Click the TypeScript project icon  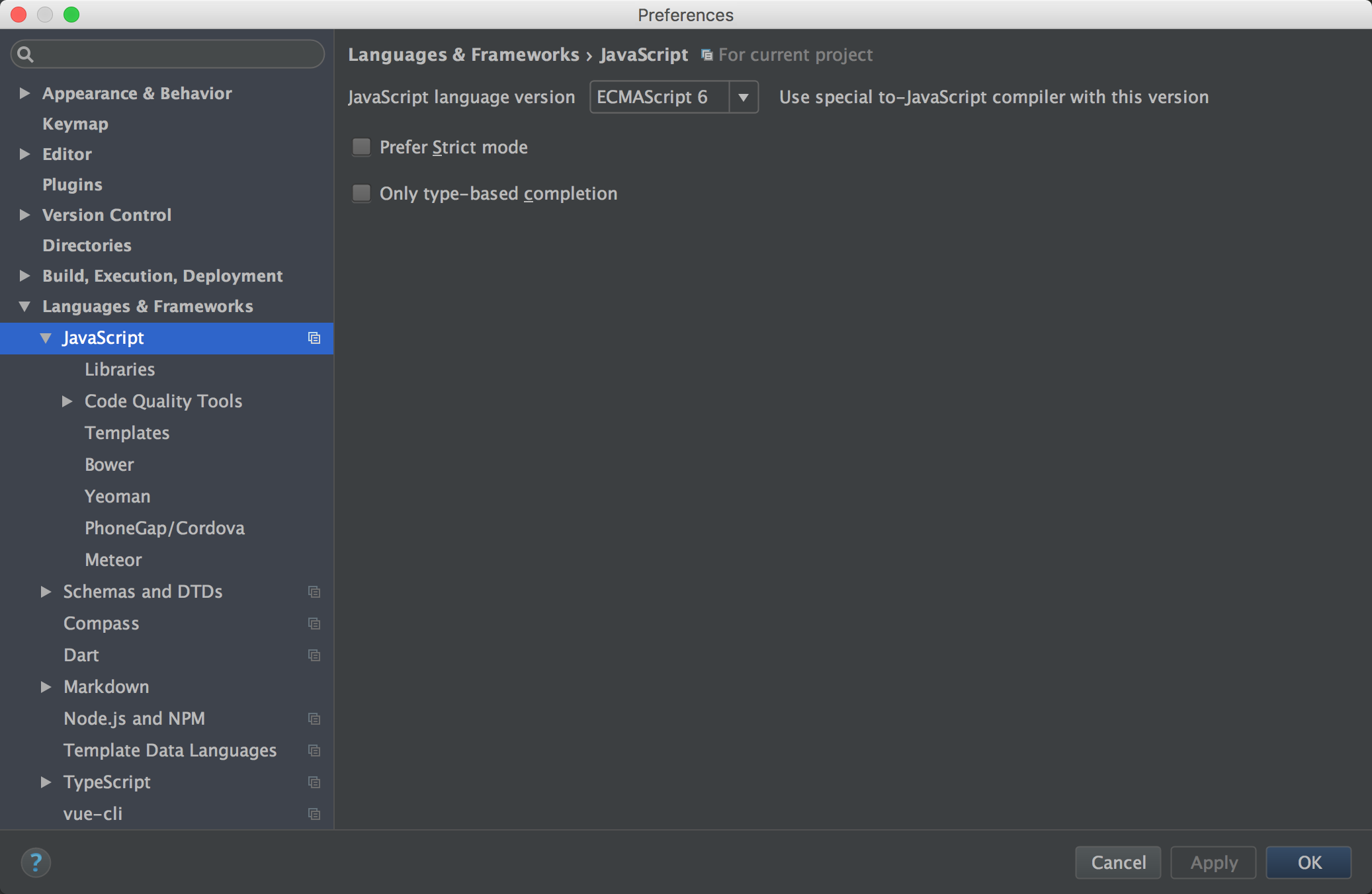coord(313,782)
